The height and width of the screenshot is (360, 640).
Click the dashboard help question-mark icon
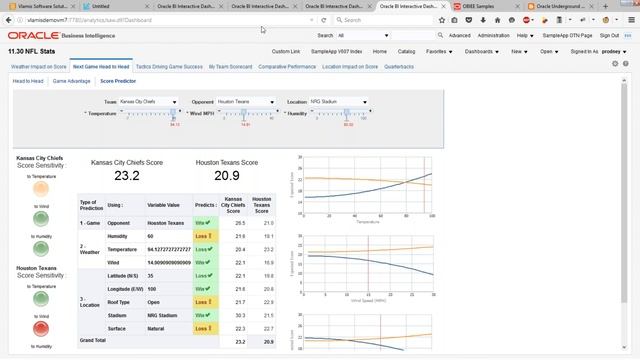coord(625,64)
